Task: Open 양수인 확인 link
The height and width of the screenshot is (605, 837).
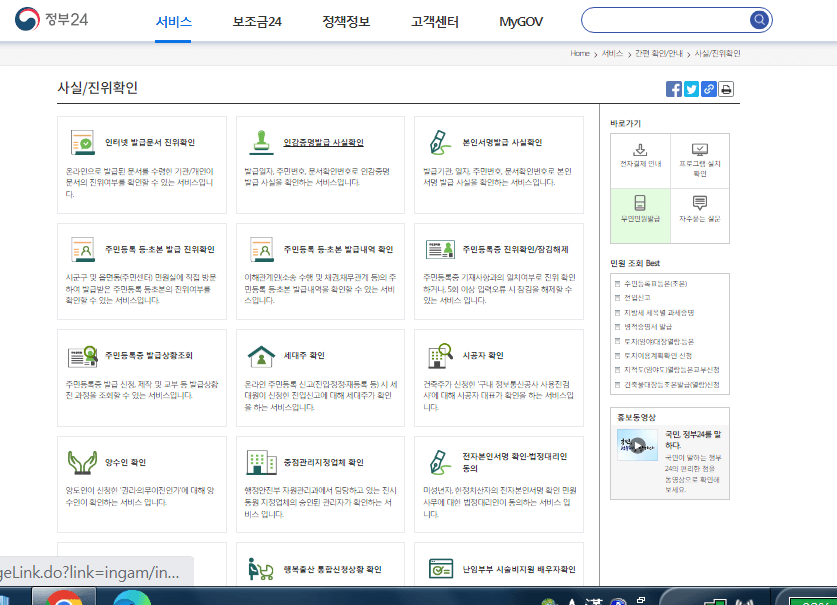Action: pyautogui.click(x=125, y=462)
